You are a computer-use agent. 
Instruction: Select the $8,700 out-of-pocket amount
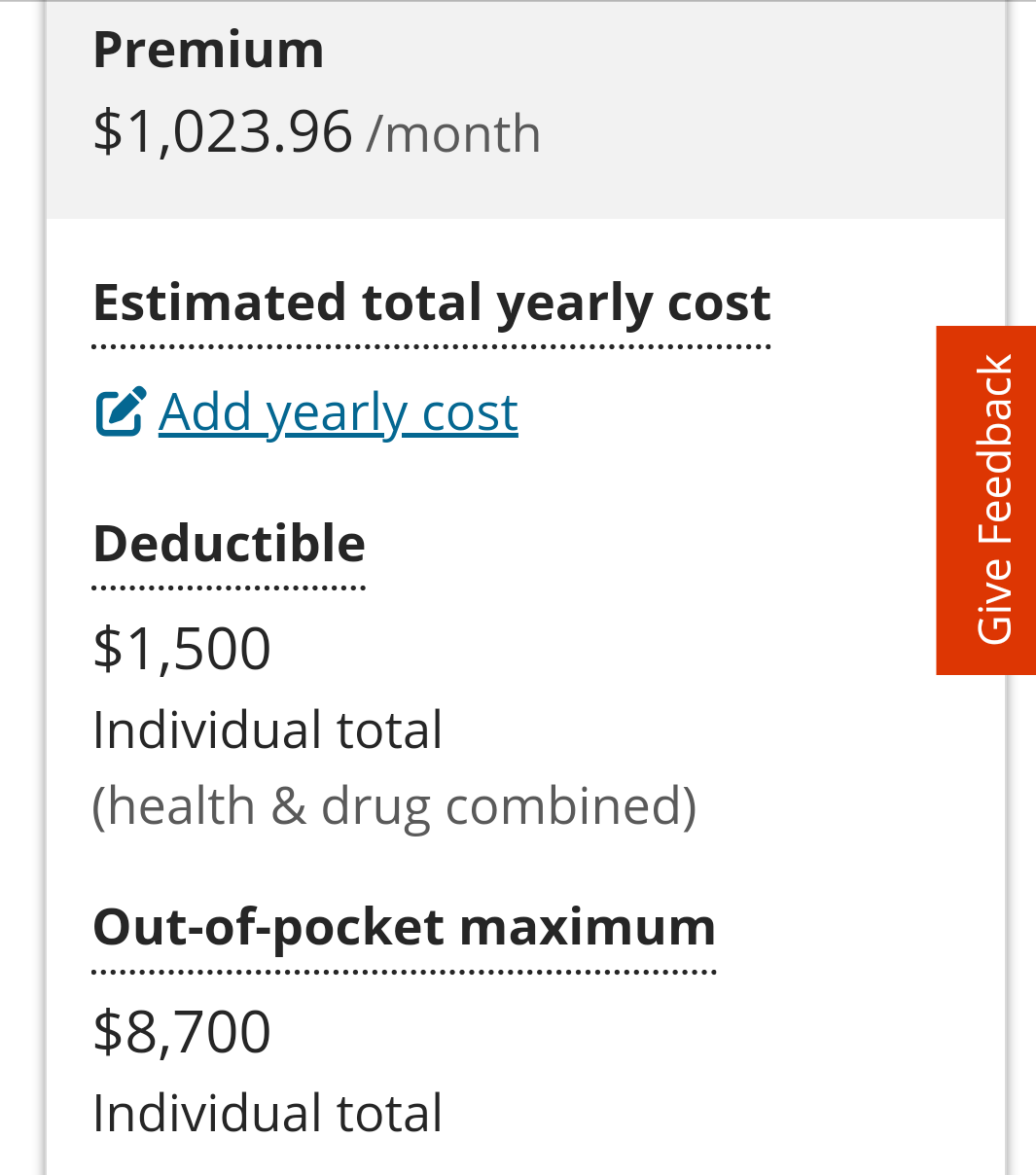tap(182, 1032)
